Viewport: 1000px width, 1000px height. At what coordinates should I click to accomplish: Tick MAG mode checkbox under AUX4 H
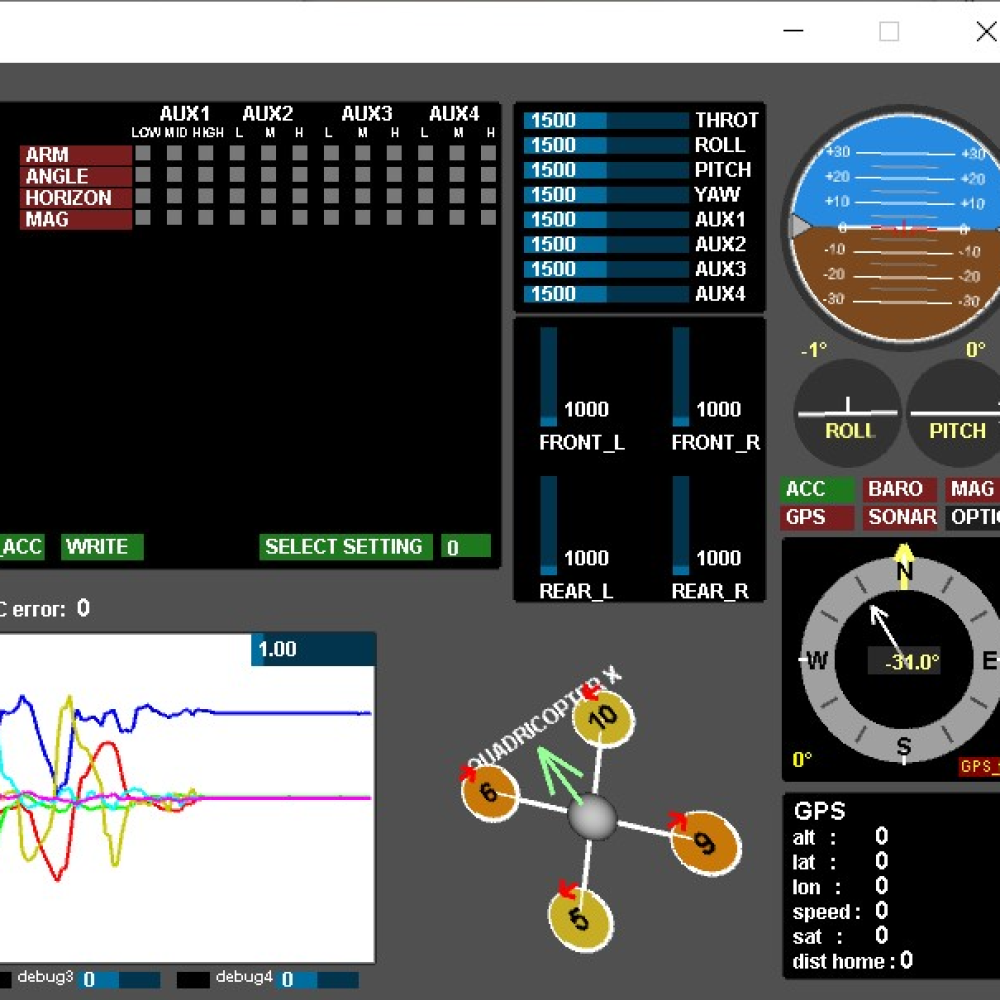coord(489,217)
